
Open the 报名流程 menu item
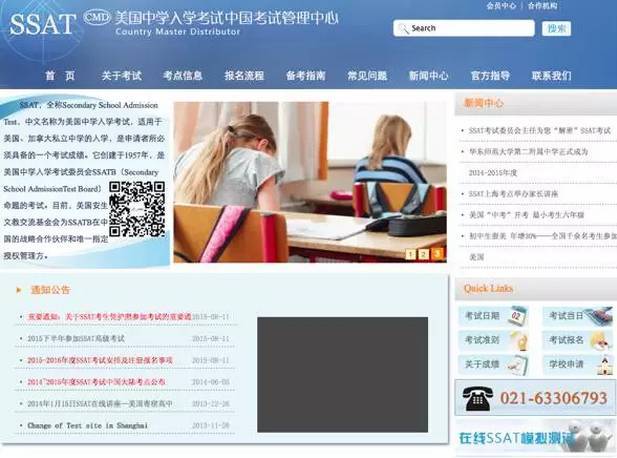[x=244, y=75]
